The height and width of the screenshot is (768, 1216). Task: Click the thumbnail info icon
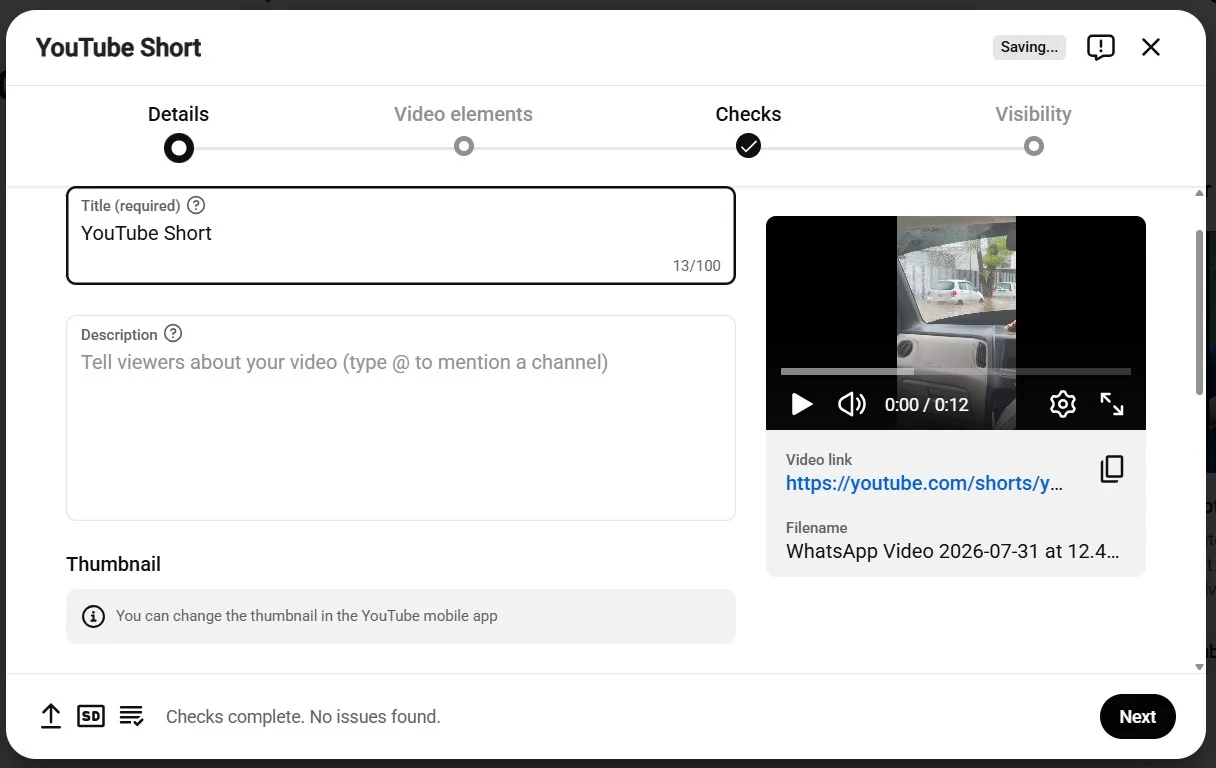pos(93,616)
